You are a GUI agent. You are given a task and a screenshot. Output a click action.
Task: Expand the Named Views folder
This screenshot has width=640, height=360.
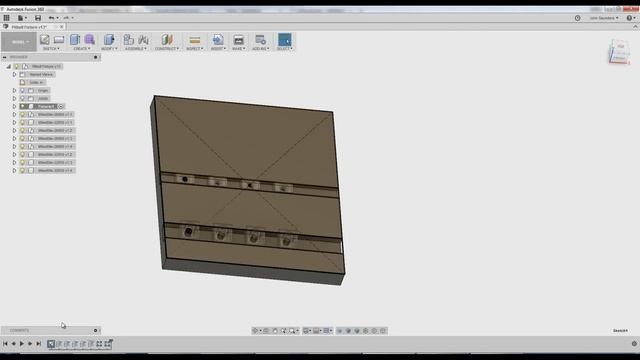14,74
